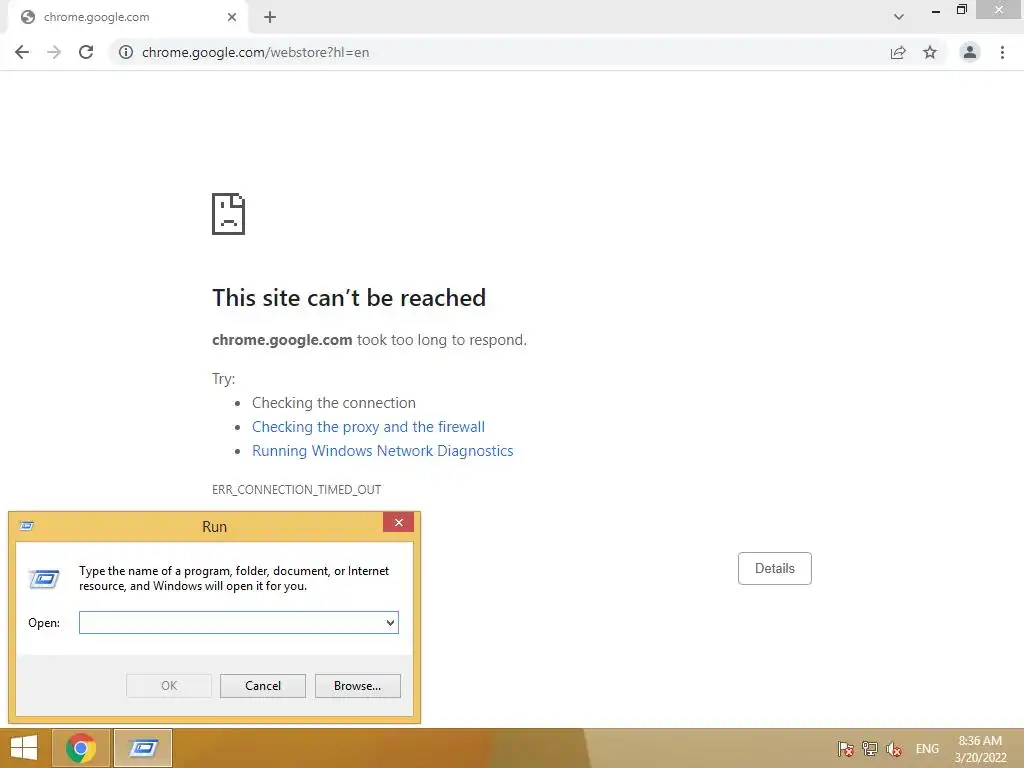Minimize the Chrome window
The image size is (1024, 768).
point(936,11)
